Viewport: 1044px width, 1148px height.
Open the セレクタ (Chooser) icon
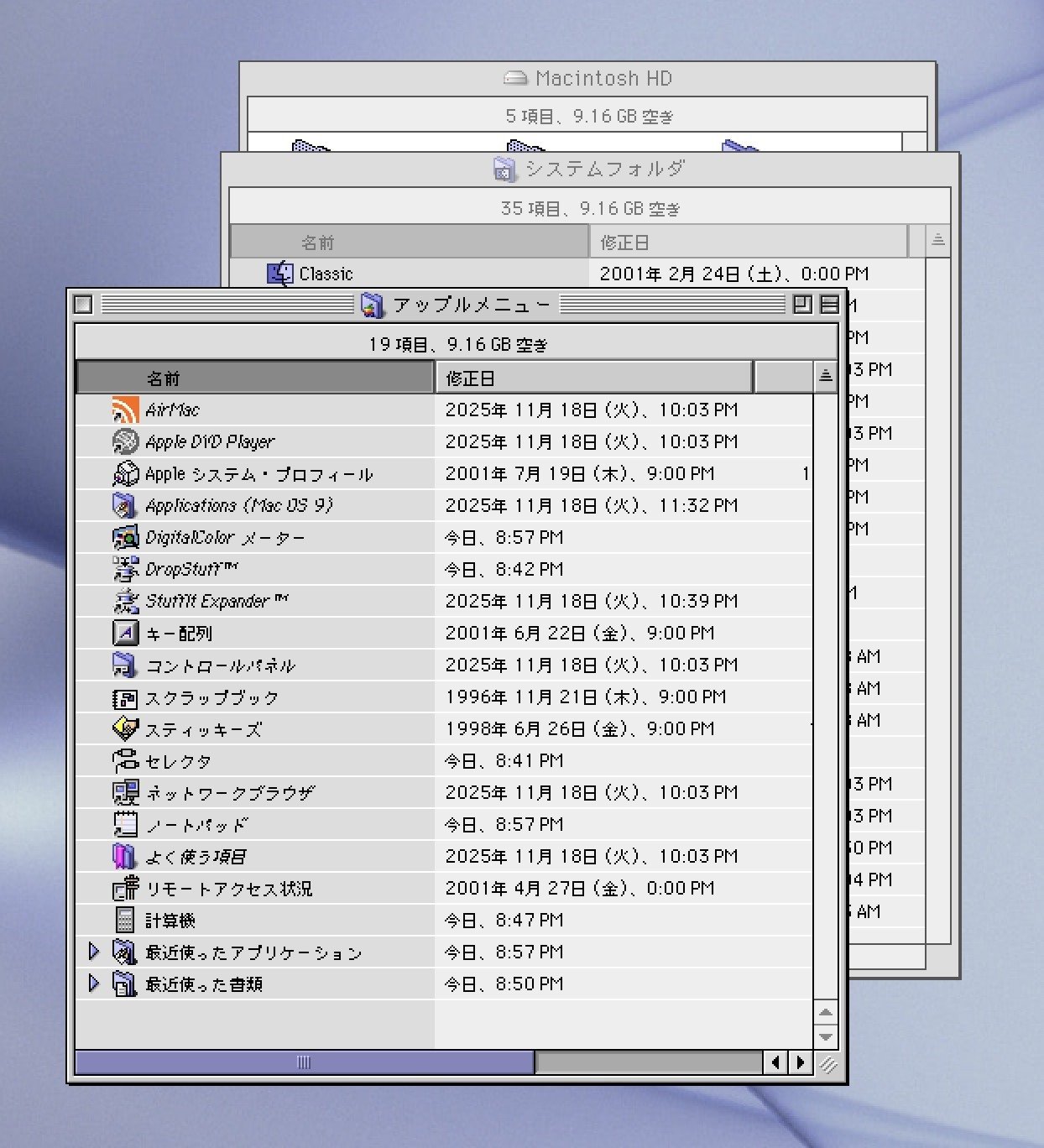(126, 760)
